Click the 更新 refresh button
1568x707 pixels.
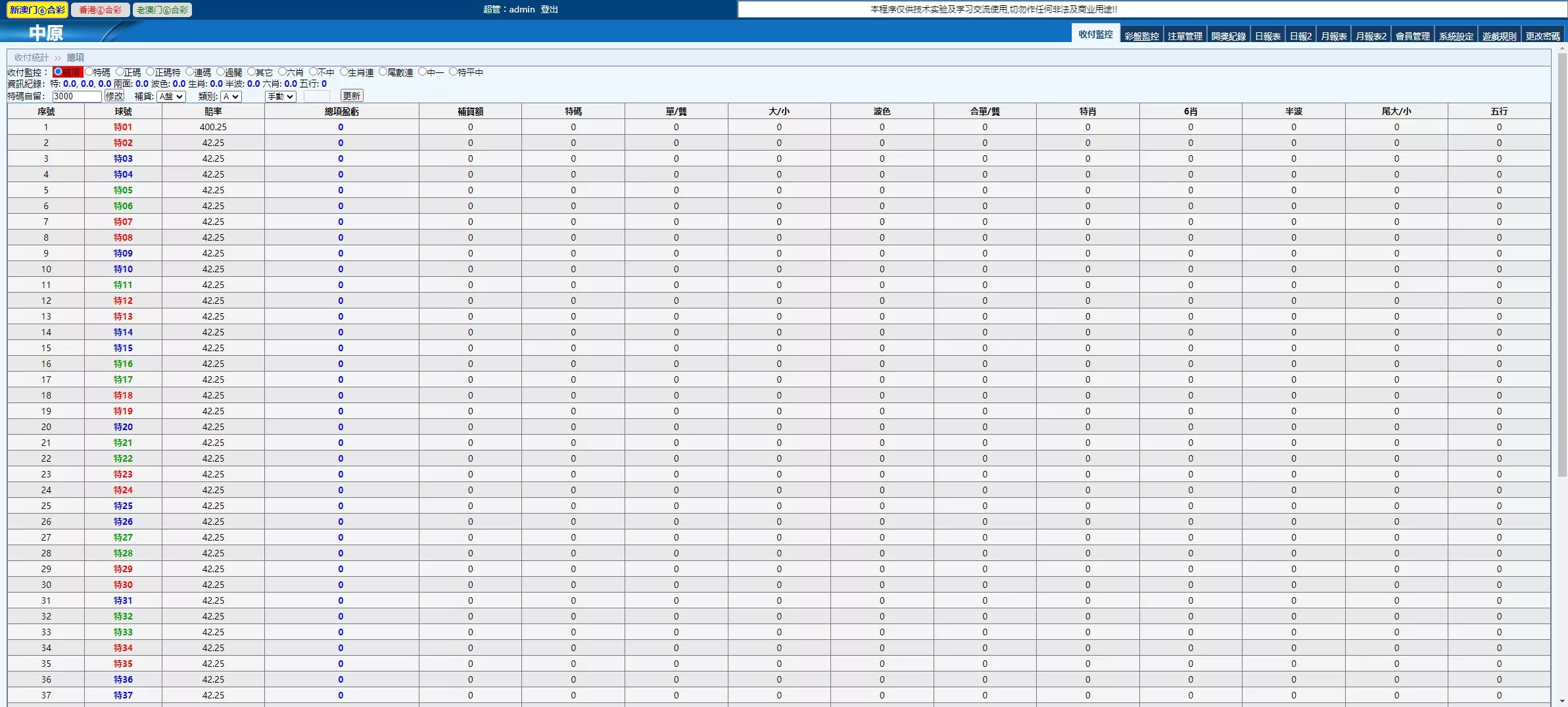coord(351,96)
